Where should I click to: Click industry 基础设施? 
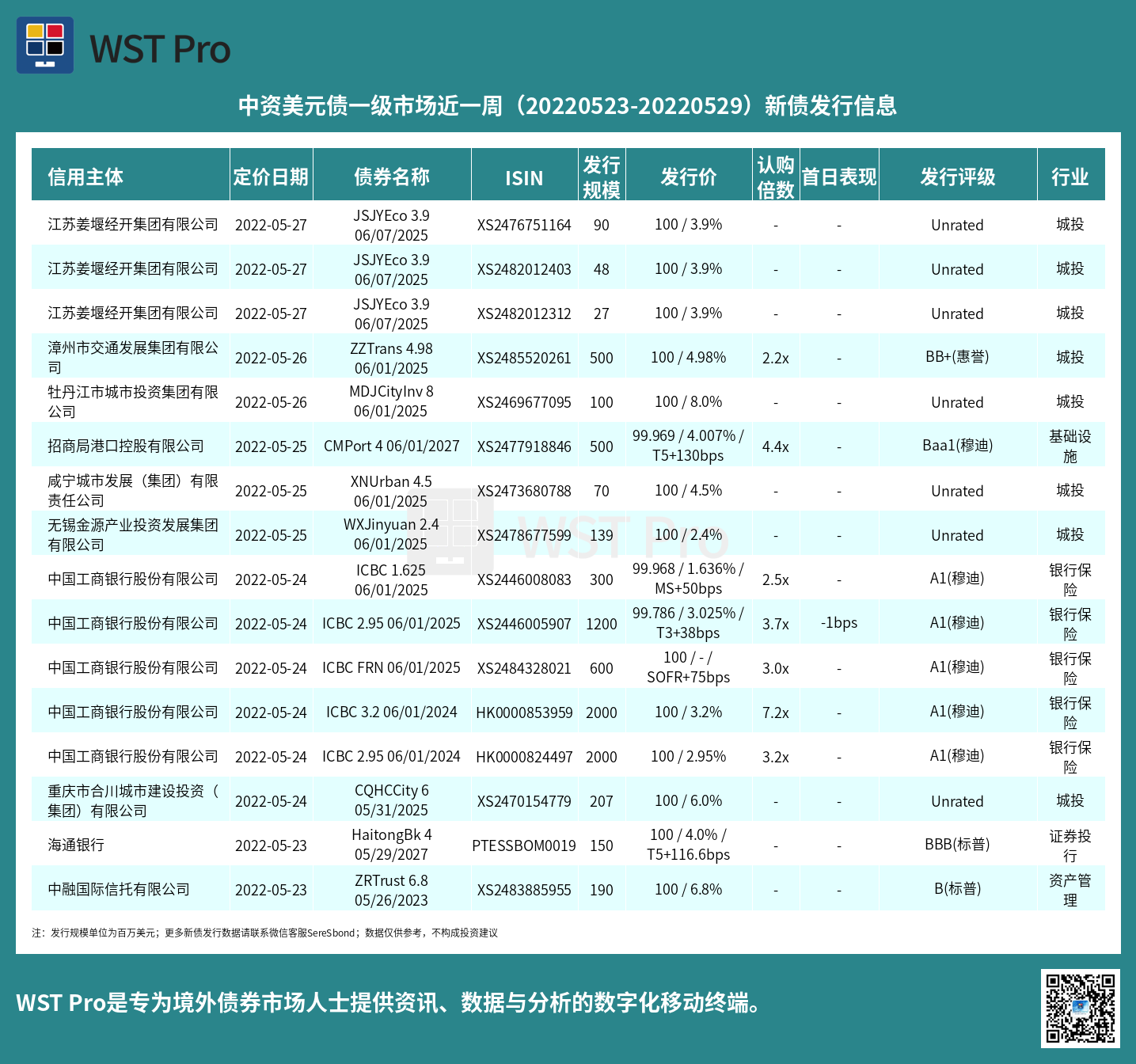coord(1070,446)
